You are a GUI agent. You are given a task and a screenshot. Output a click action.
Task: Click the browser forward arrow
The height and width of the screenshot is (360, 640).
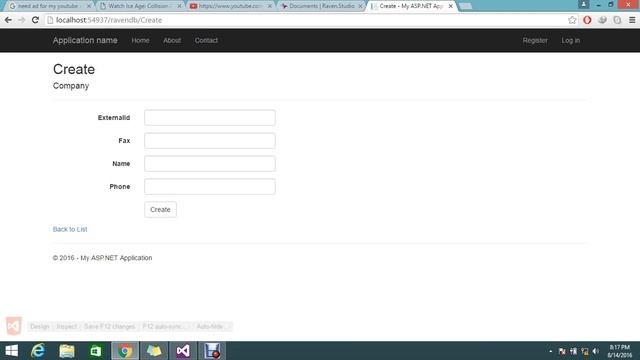click(x=22, y=20)
